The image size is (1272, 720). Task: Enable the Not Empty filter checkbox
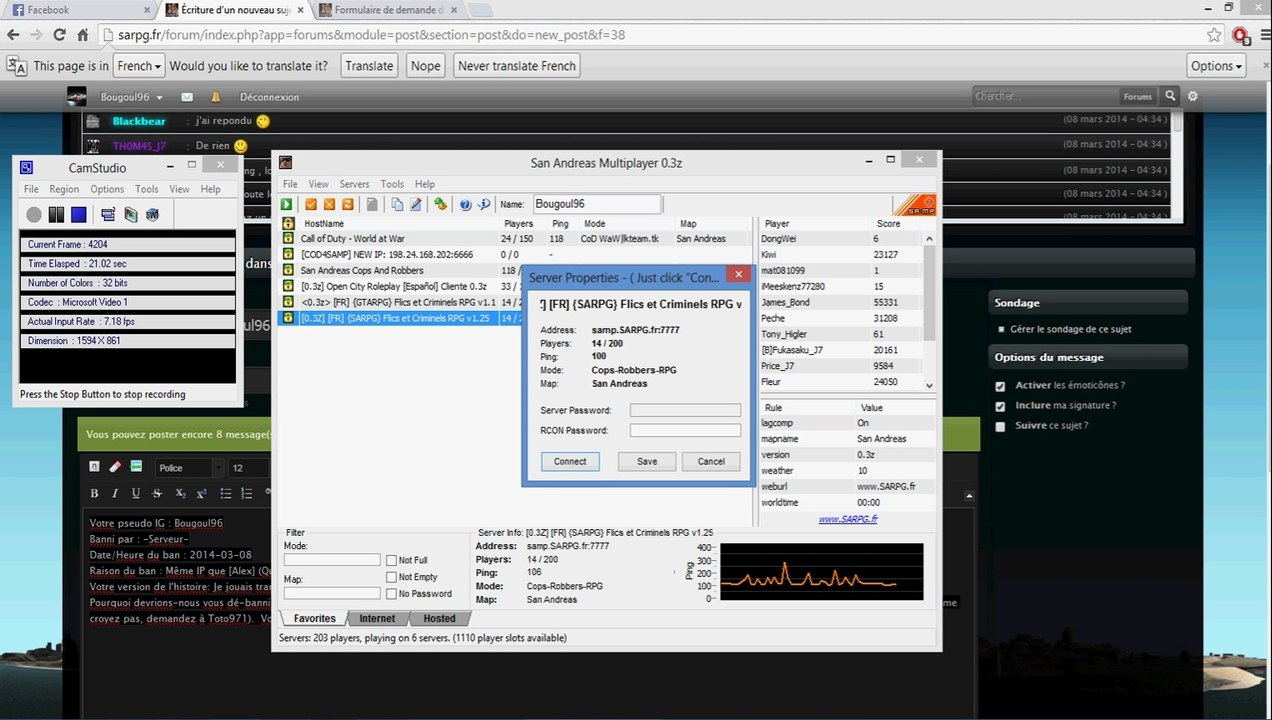[391, 577]
